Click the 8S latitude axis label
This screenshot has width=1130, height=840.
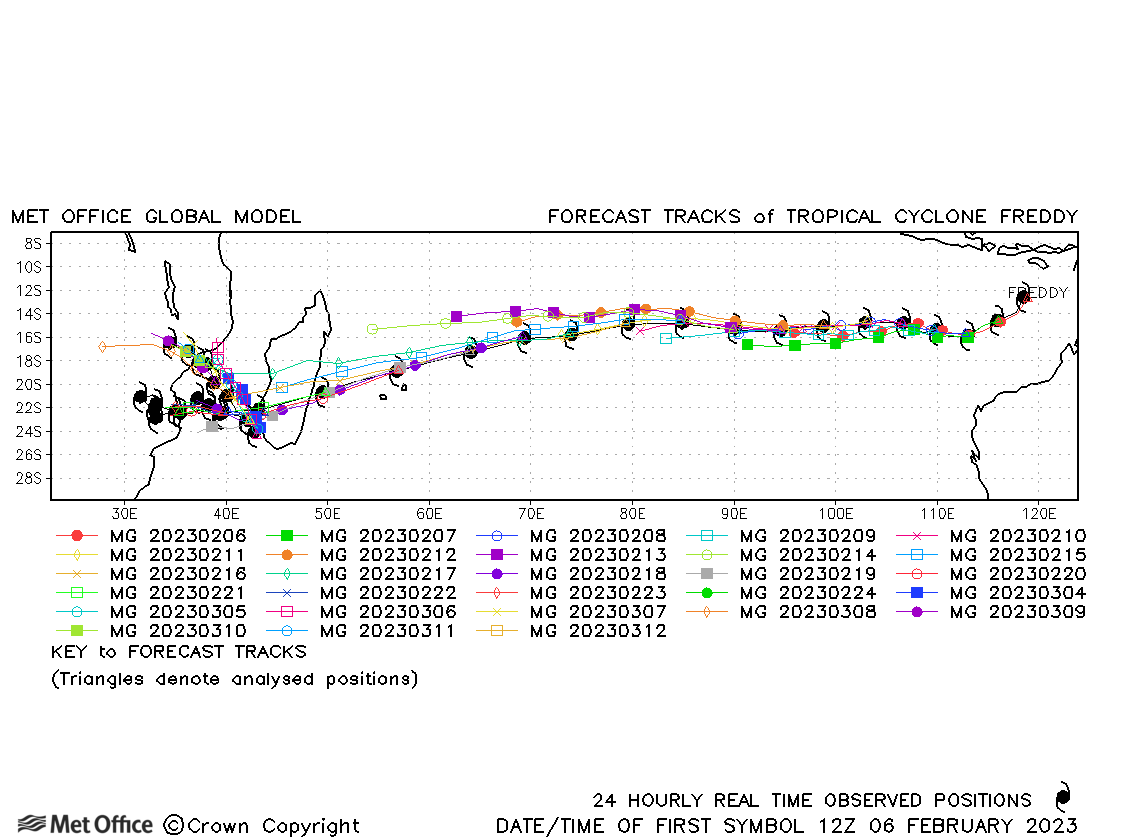(33, 243)
